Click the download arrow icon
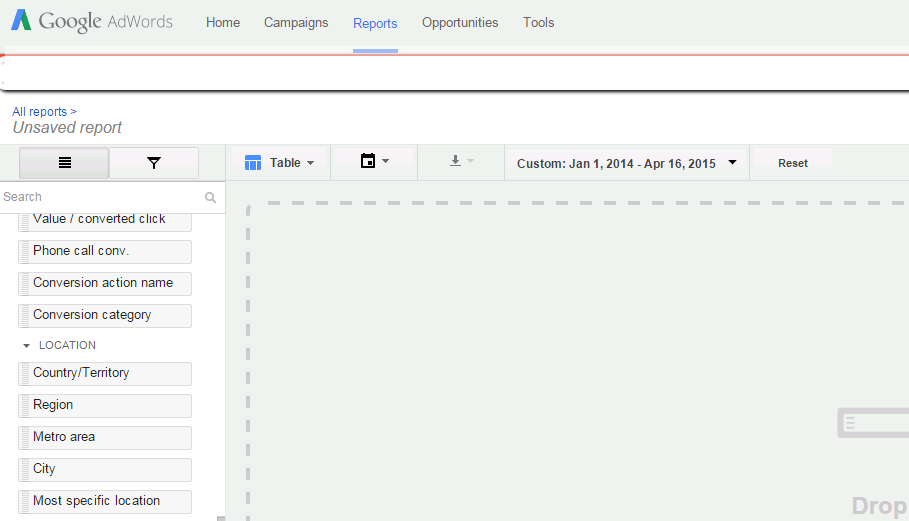Viewport: 909px width, 521px height. click(456, 161)
